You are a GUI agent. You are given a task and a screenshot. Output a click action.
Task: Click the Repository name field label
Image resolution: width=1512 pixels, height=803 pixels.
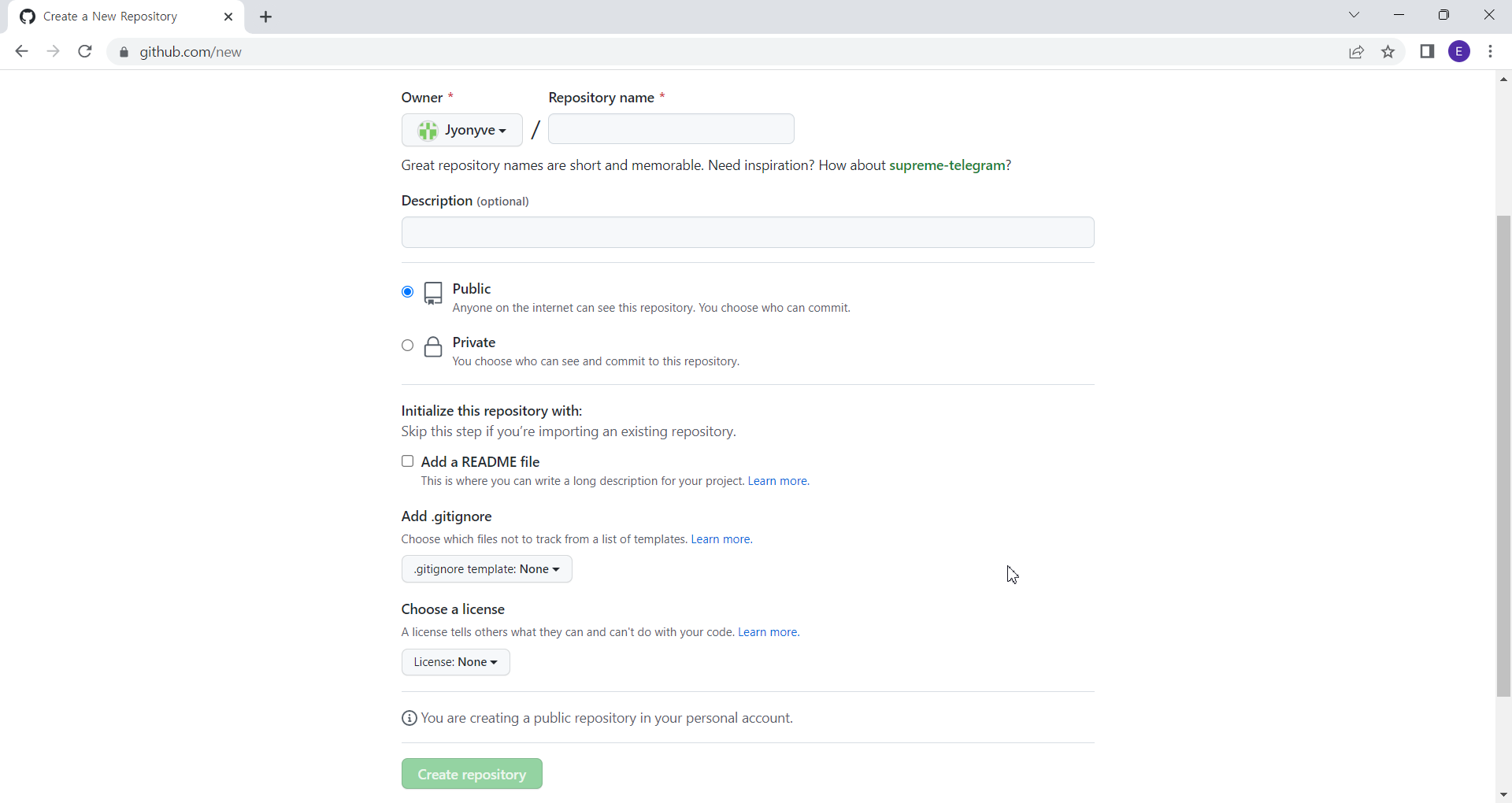pos(602,98)
